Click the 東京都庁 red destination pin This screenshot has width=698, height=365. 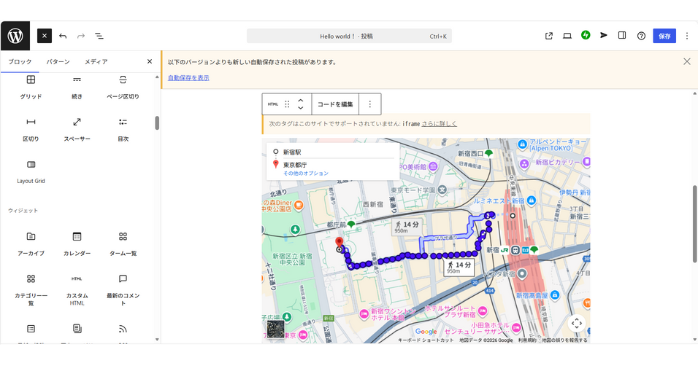pyautogui.click(x=339, y=242)
